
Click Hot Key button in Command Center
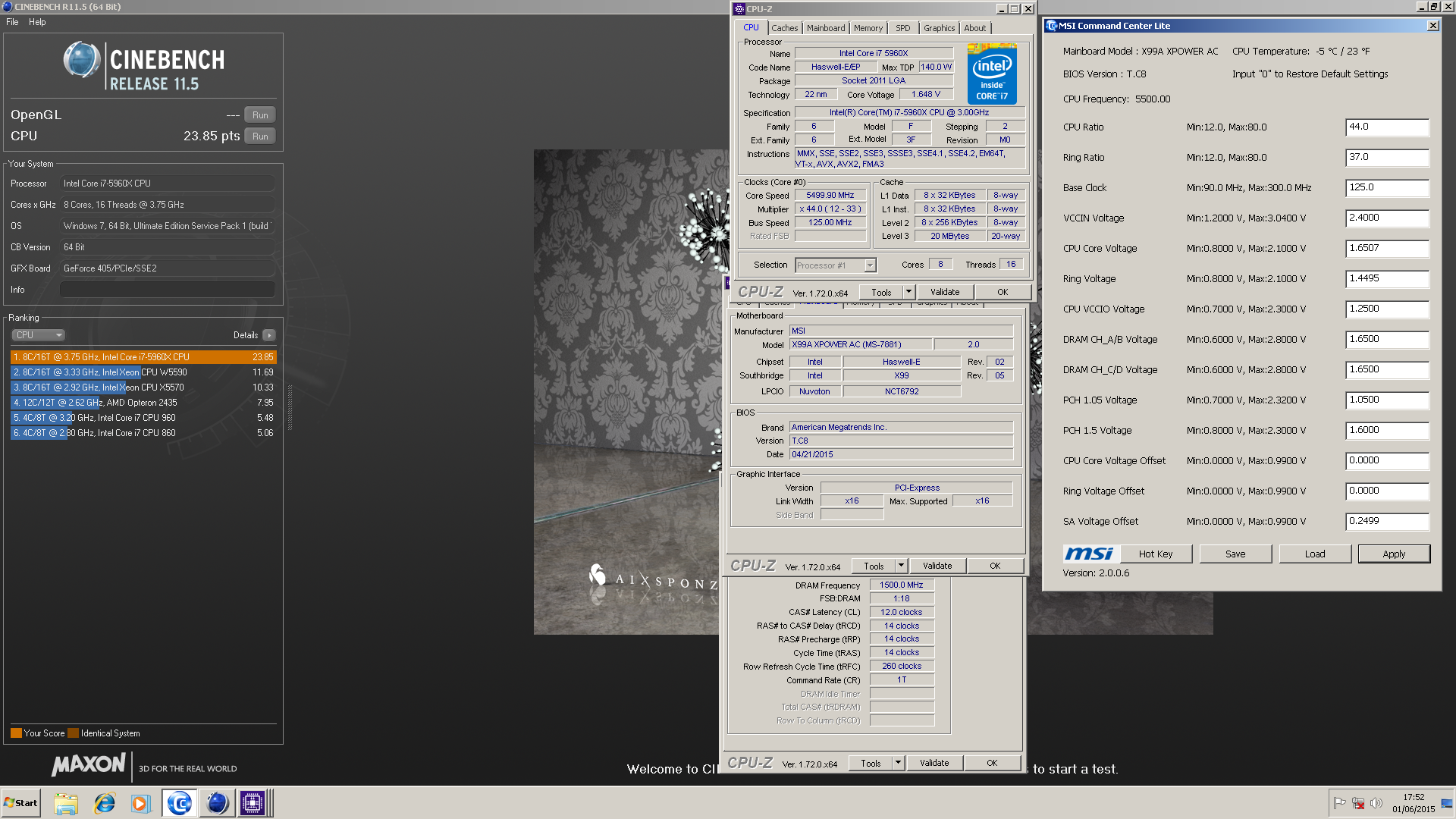click(x=1156, y=554)
